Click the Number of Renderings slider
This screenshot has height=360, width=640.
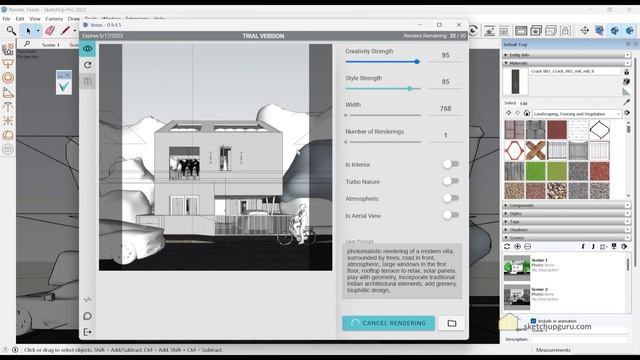tap(383, 142)
